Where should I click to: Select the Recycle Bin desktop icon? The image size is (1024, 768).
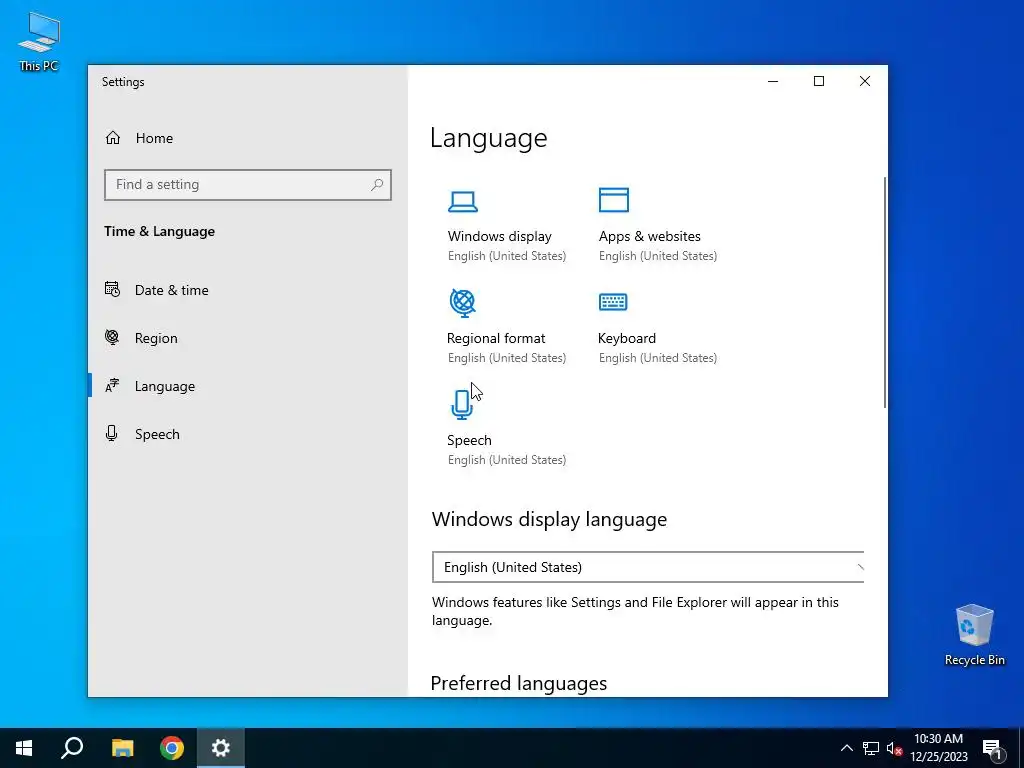pyautogui.click(x=974, y=635)
